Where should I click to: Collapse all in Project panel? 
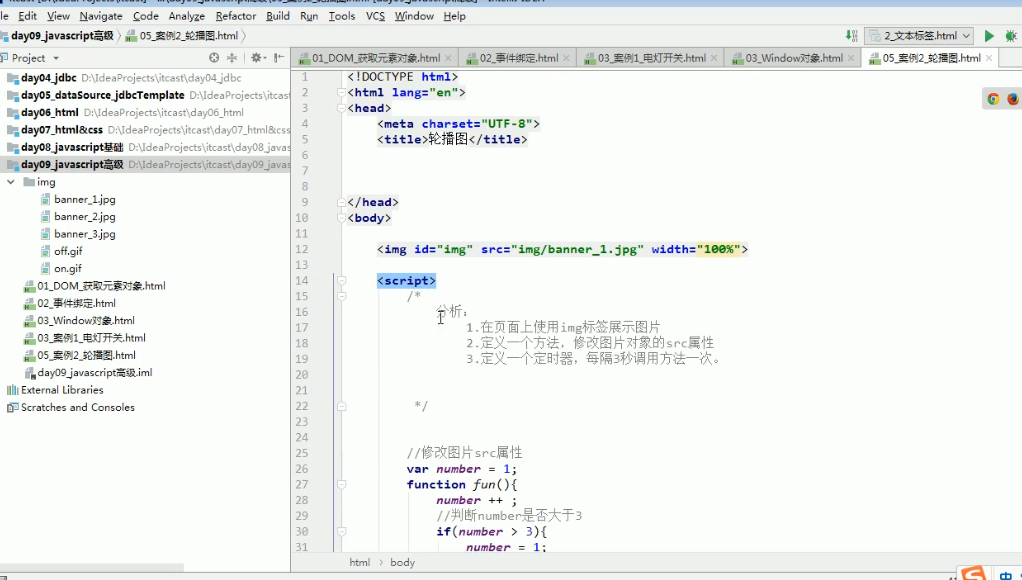coord(231,58)
